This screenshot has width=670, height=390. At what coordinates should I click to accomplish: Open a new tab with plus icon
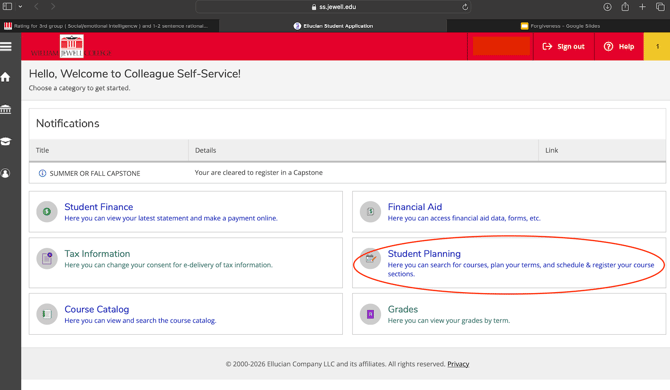[642, 7]
